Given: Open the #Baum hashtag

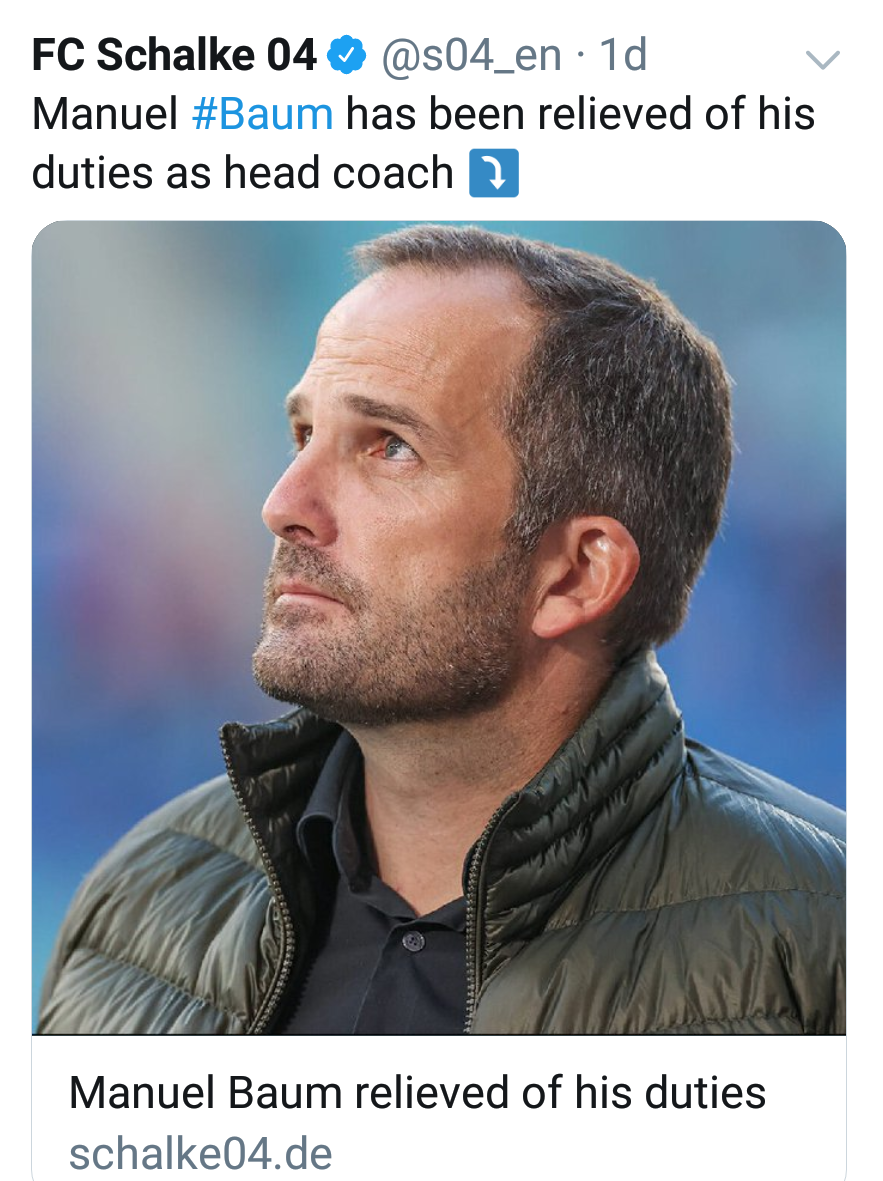Looking at the screenshot, I should tap(262, 114).
